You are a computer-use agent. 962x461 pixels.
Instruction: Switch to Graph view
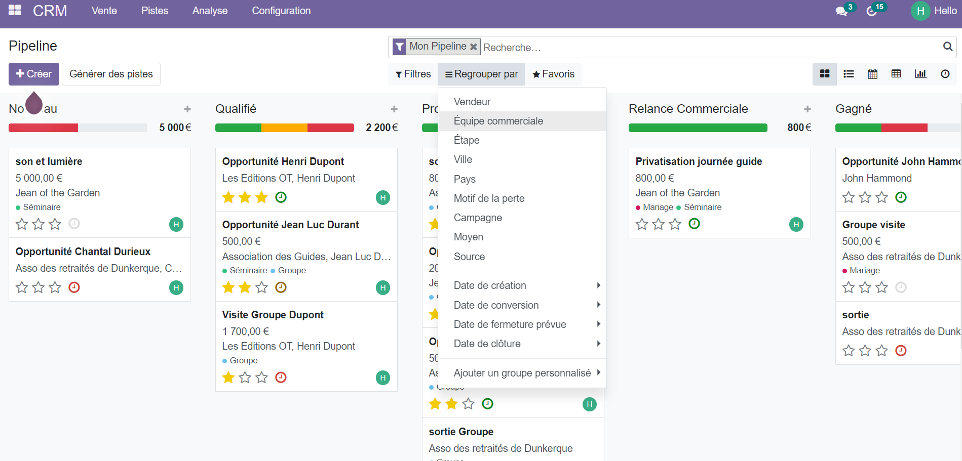(920, 74)
